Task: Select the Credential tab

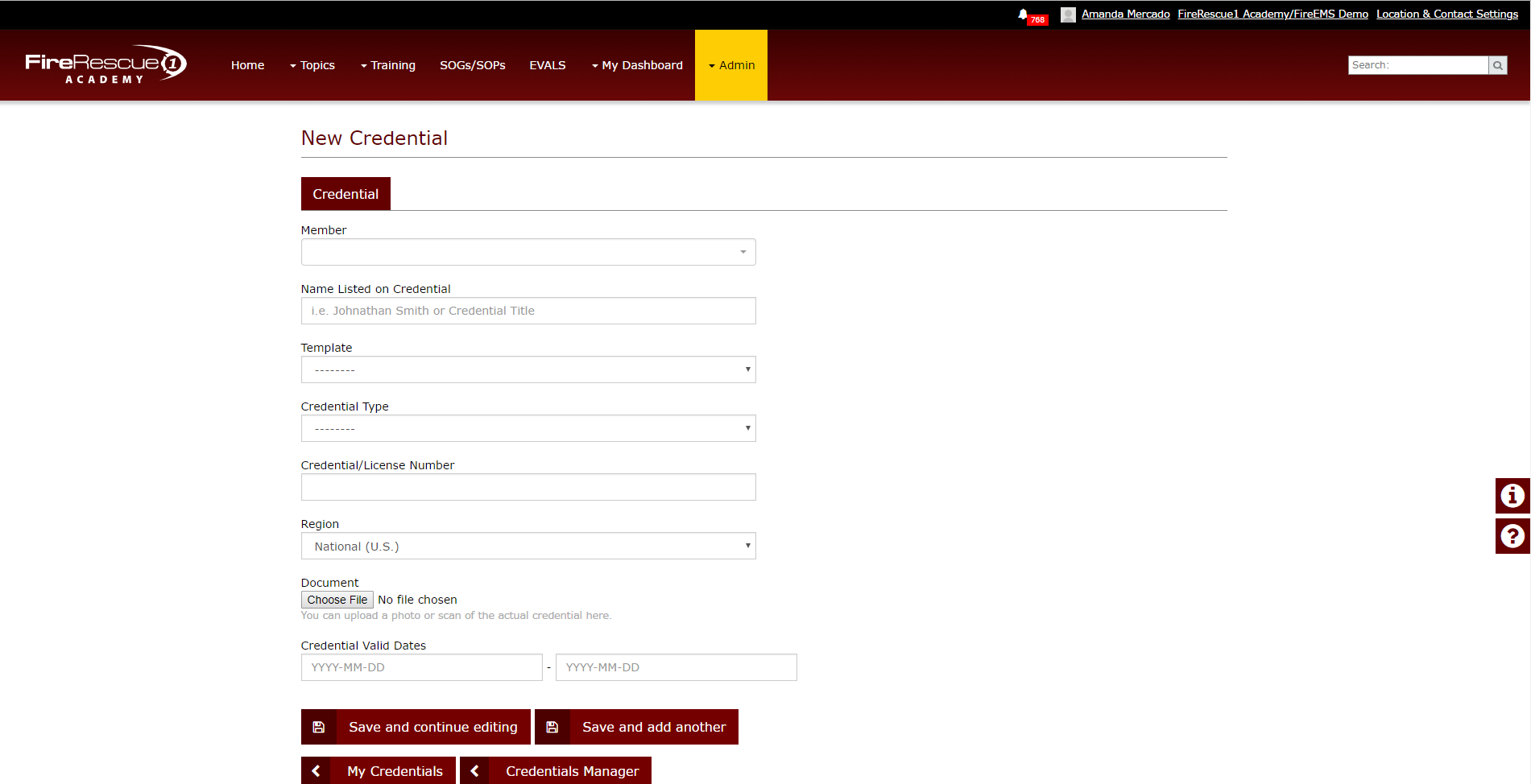Action: [x=346, y=194]
